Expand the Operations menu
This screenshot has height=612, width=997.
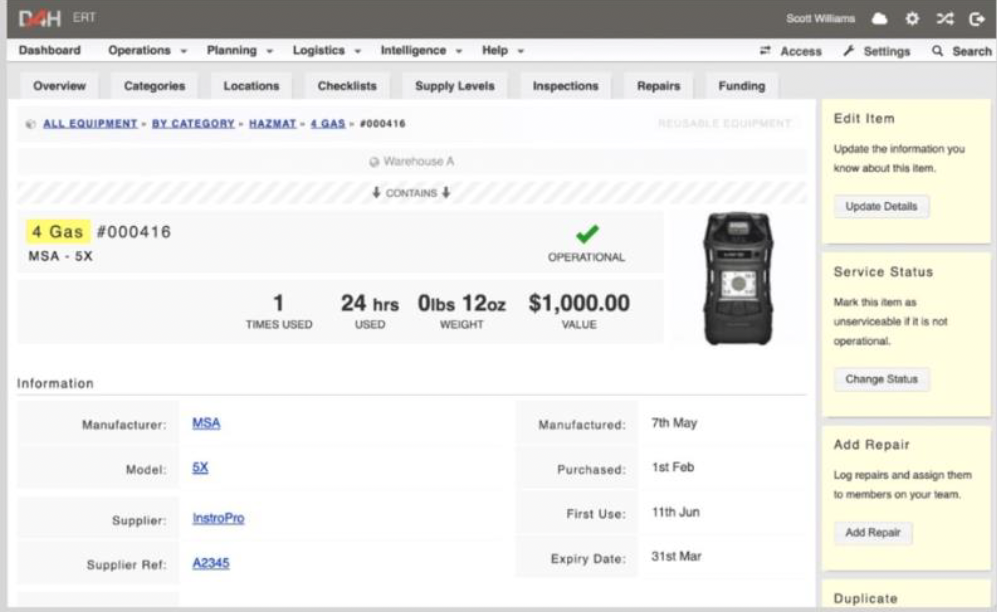(147, 50)
